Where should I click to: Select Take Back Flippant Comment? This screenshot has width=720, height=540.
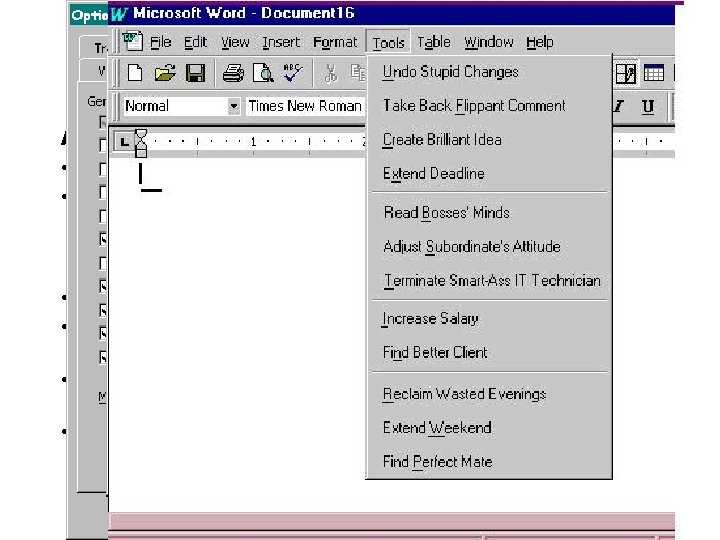coord(489,106)
